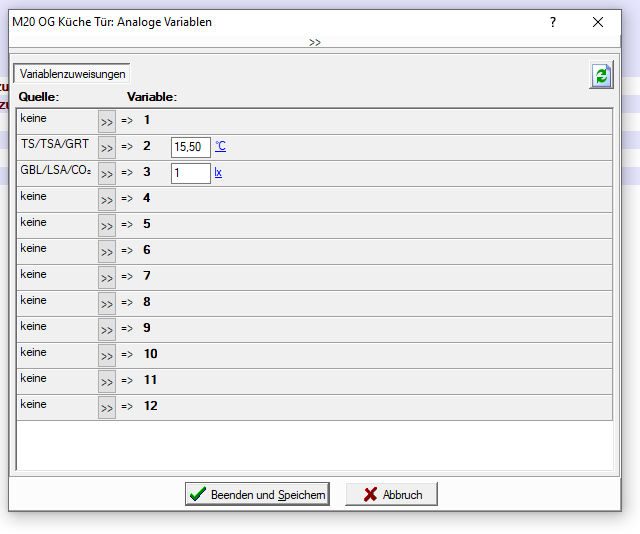The width and height of the screenshot is (640, 534).
Task: Open source selector for variable 3
Action: tap(107, 173)
